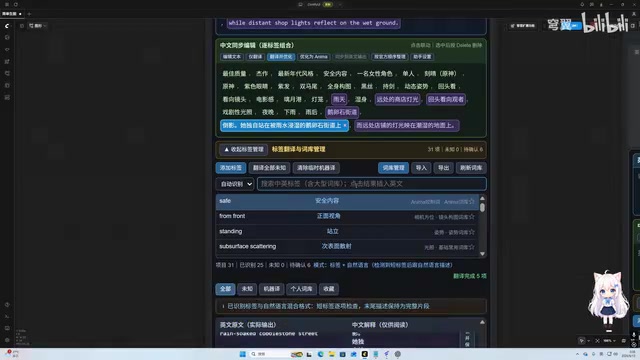640x360 pixels.
Task: Click 添加标签 button
Action: click(231, 168)
